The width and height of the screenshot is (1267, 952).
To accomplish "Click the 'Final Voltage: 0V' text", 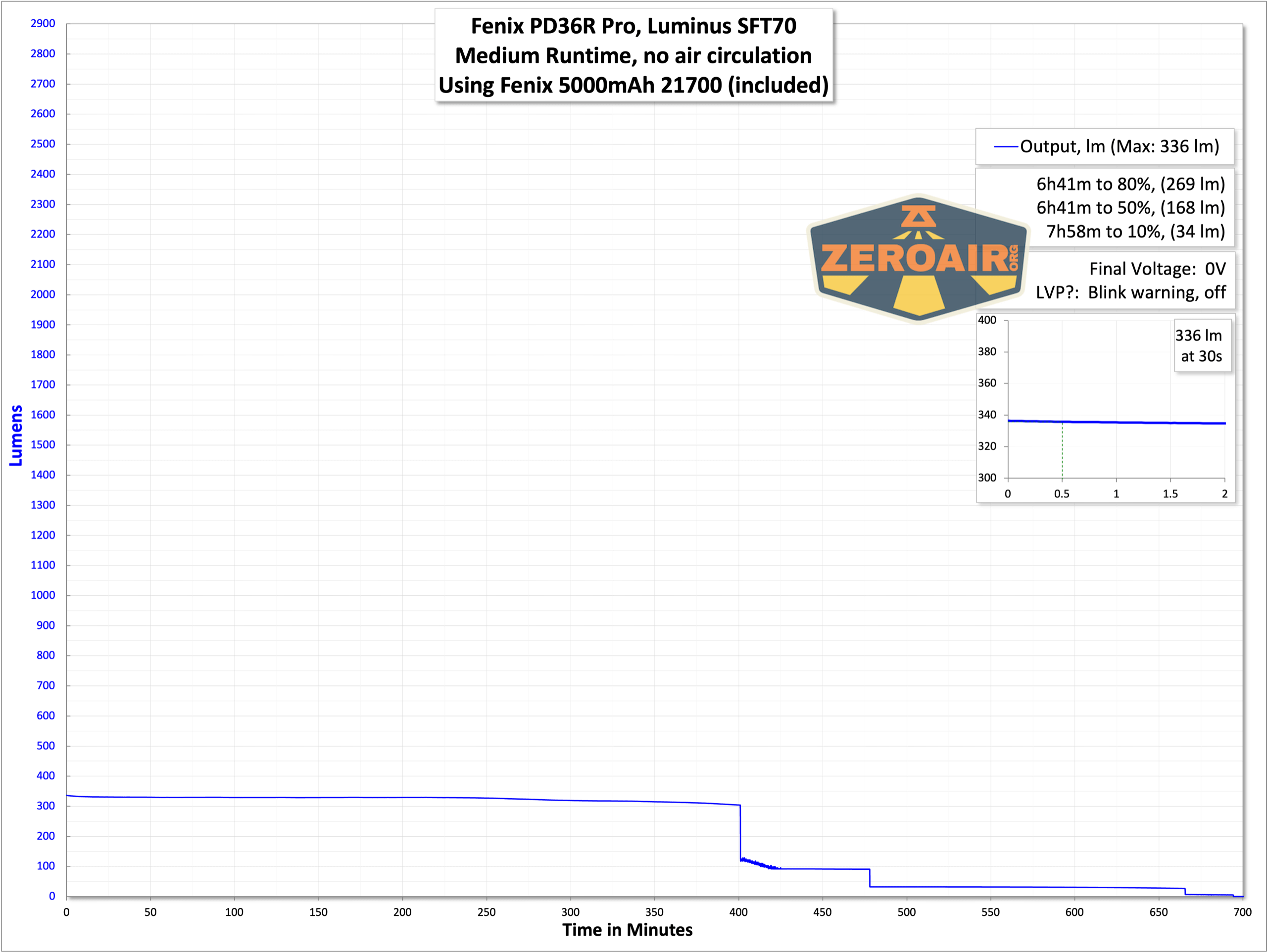I will 1157,269.
